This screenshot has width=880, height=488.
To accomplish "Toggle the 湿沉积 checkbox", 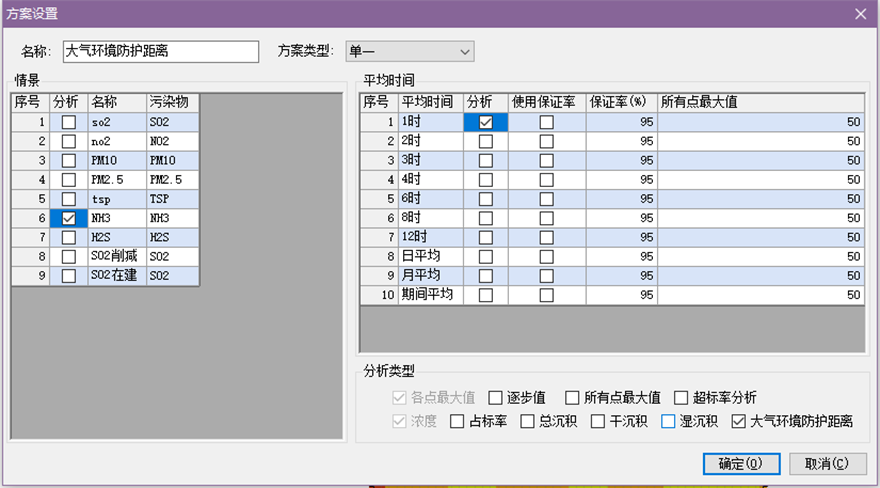I will (668, 421).
